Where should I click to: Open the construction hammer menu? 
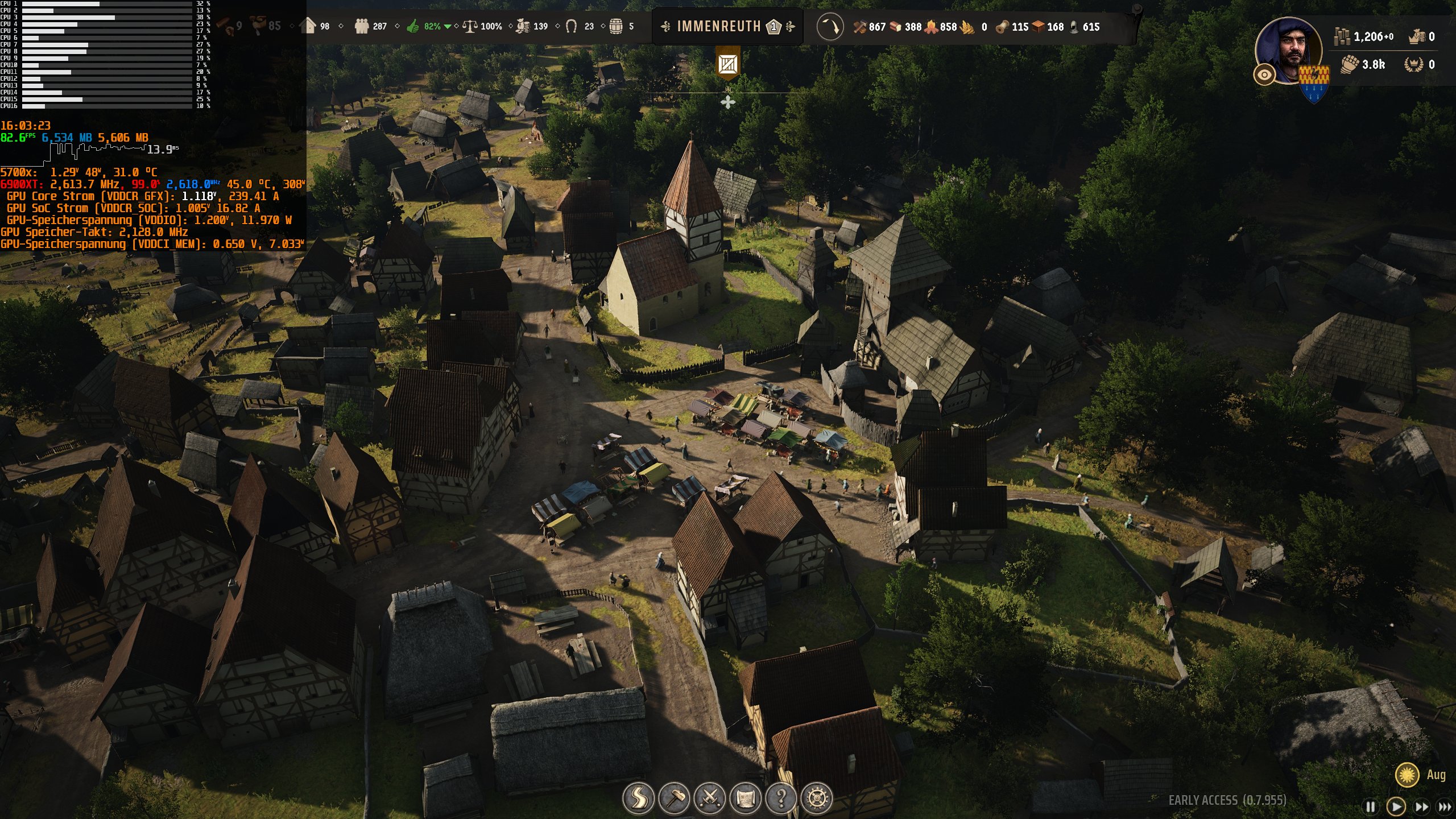tap(674, 799)
